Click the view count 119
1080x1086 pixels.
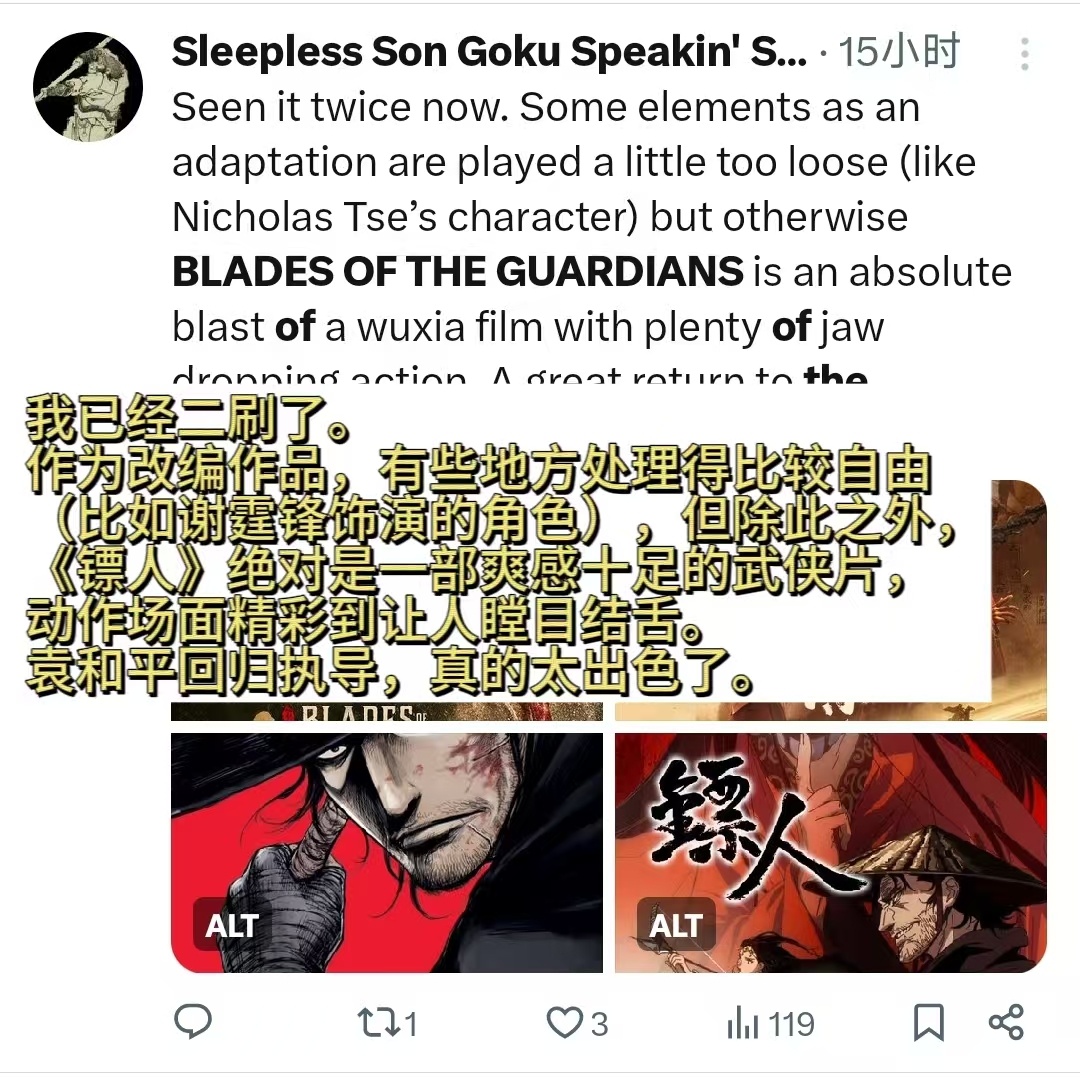[x=791, y=1024]
